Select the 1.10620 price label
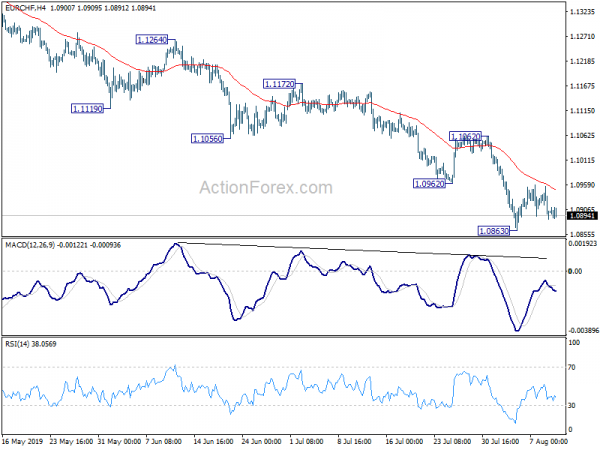Screen dimensions: 600x450 [465, 136]
